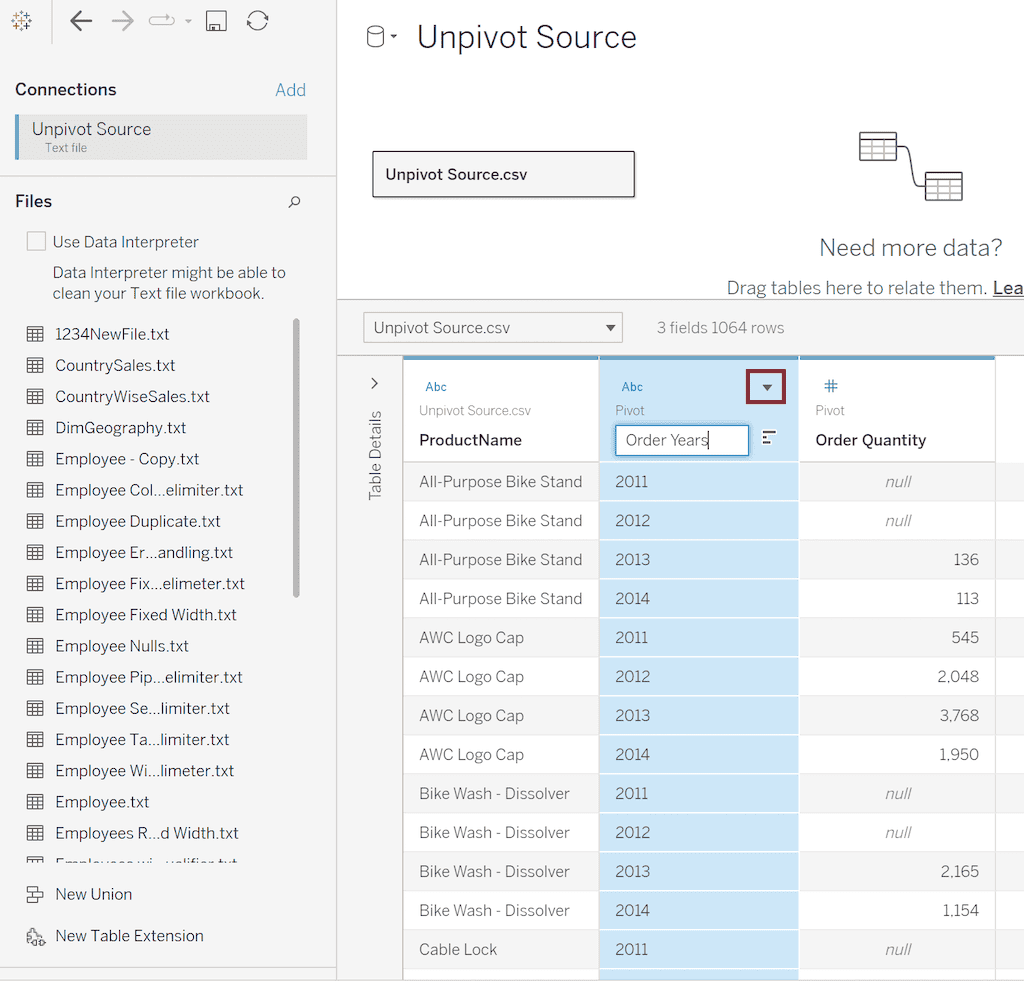
Task: Select CountrySales.txt from the files list
Action: point(115,366)
